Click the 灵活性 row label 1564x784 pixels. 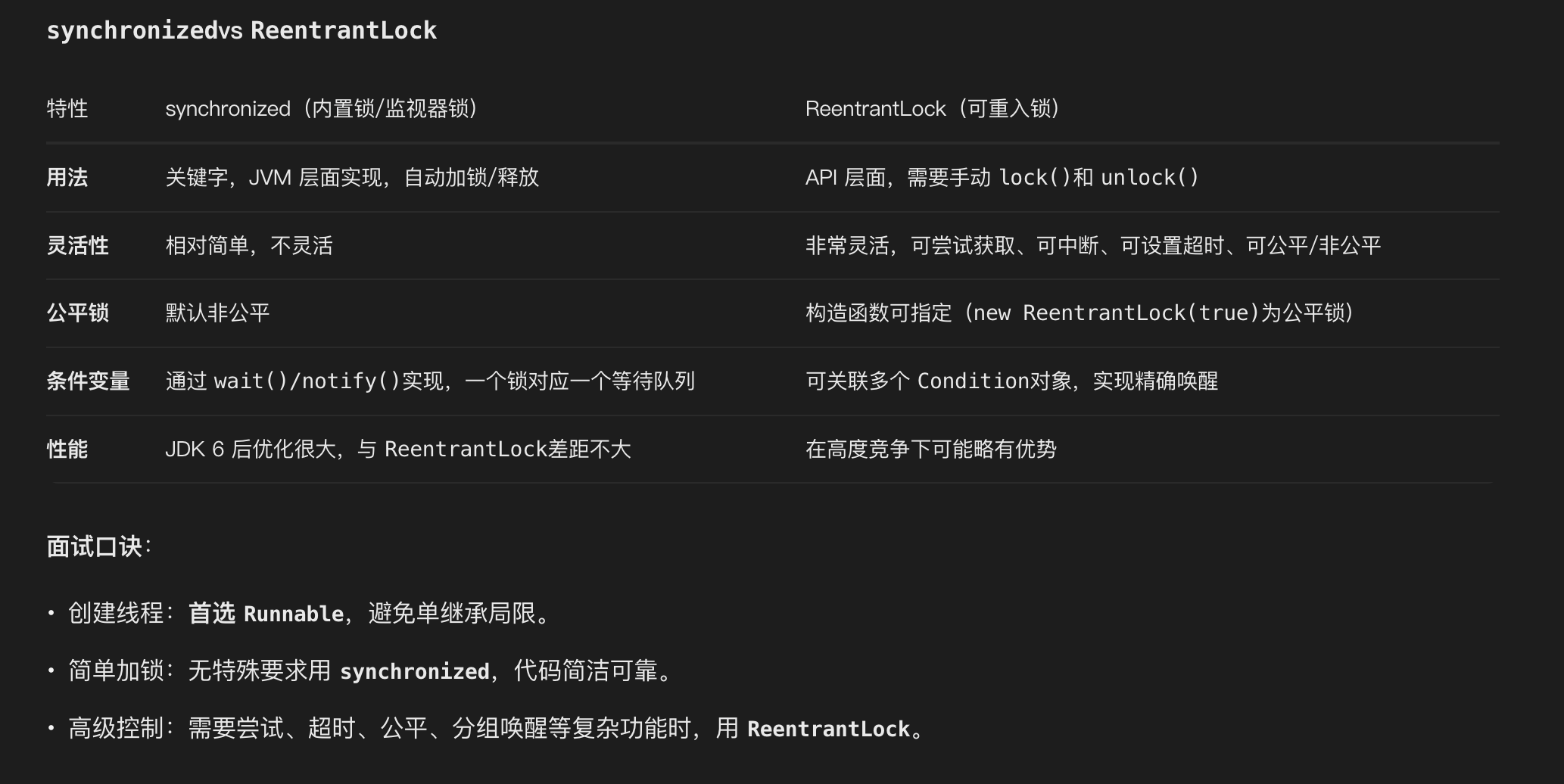[x=78, y=246]
